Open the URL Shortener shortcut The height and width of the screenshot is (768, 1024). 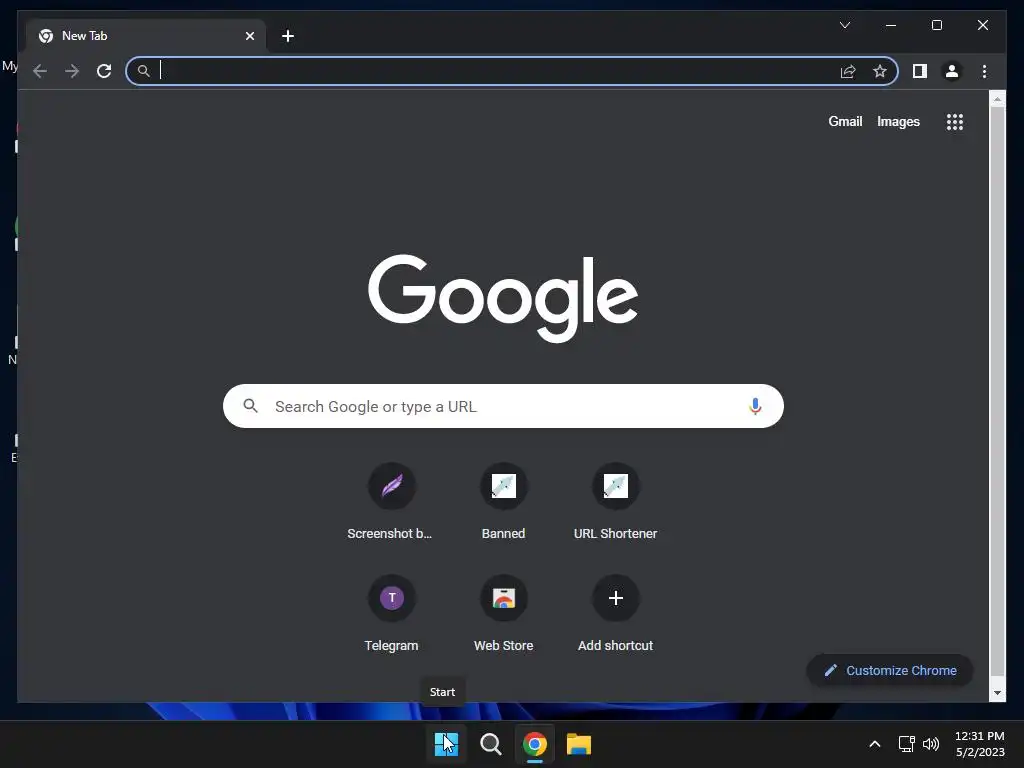(615, 502)
